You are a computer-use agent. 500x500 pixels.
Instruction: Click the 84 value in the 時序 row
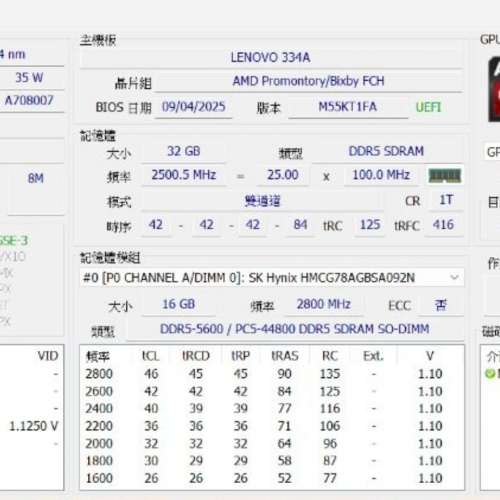(300, 225)
